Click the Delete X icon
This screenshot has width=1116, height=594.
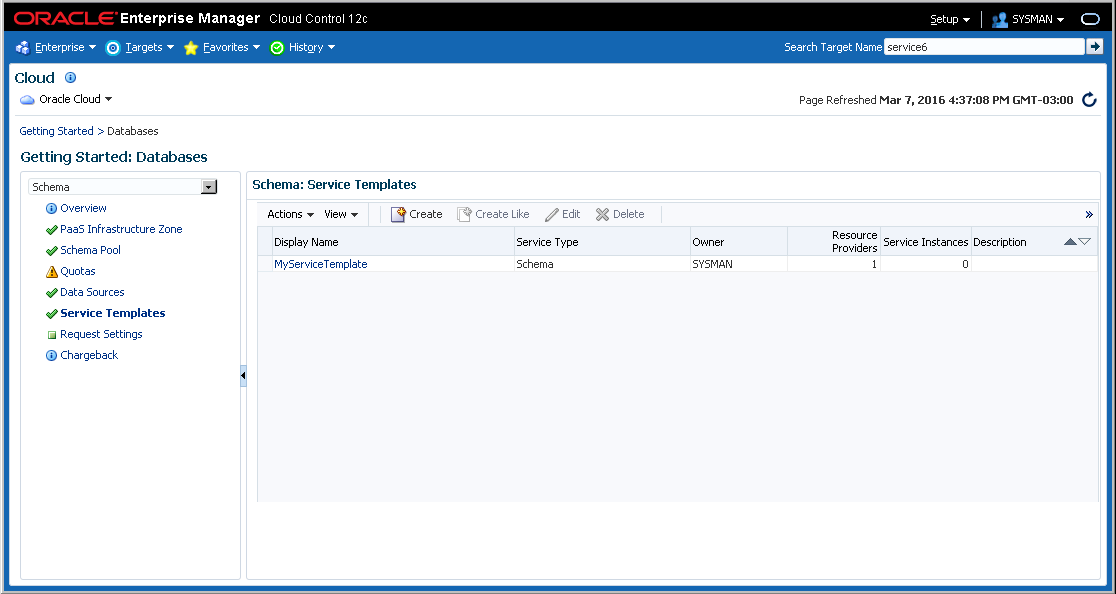(603, 214)
